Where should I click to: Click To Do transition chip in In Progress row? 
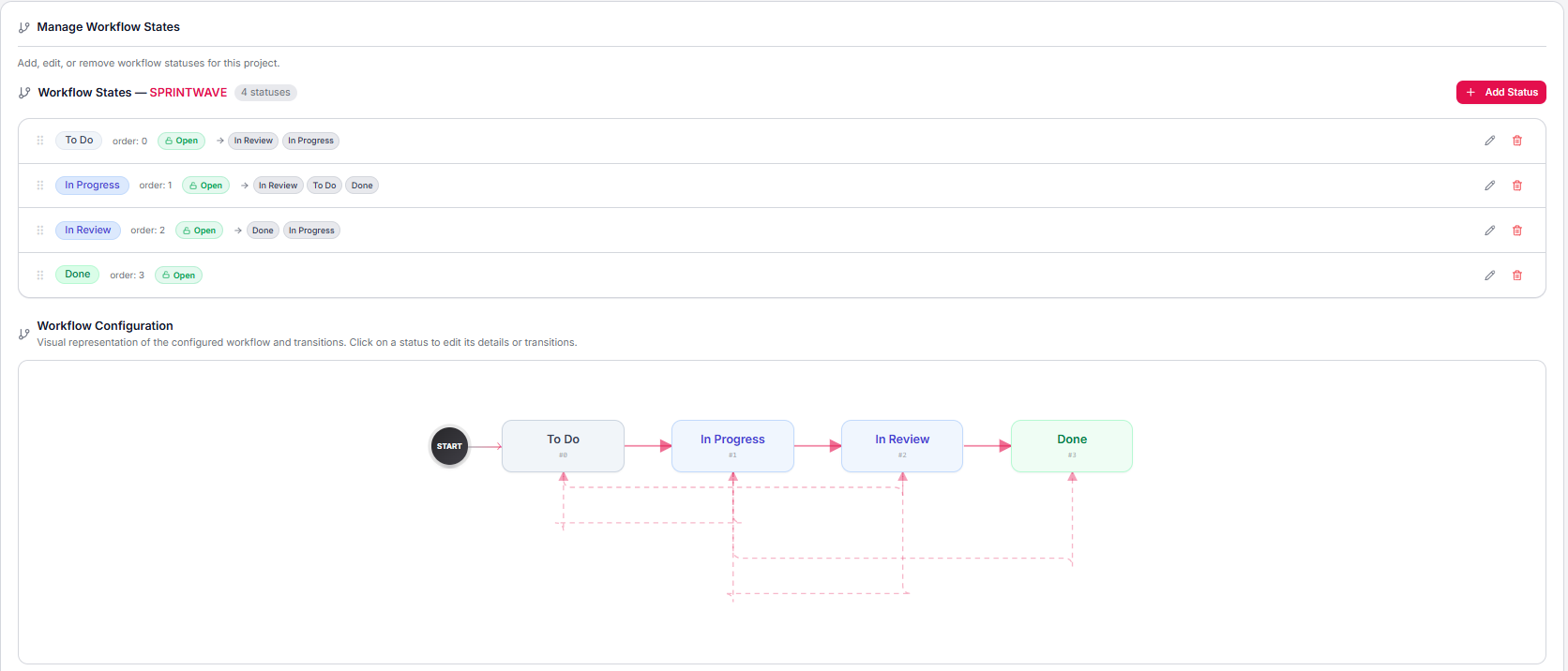324,186
